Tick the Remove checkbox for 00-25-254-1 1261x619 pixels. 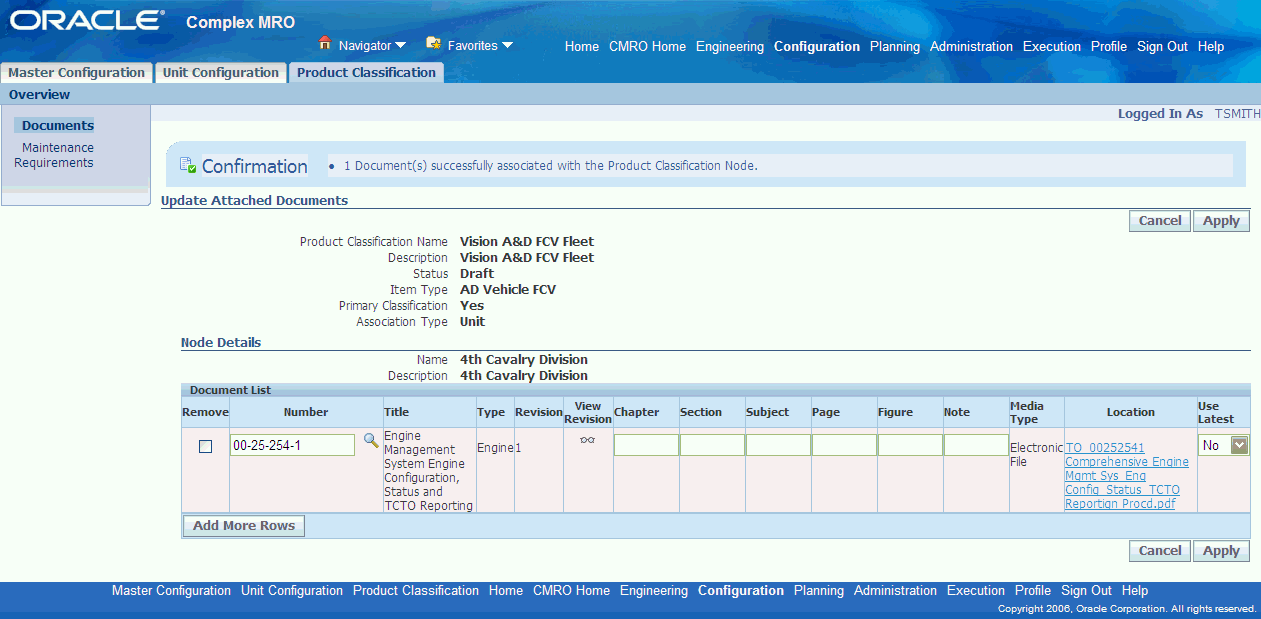coord(205,446)
